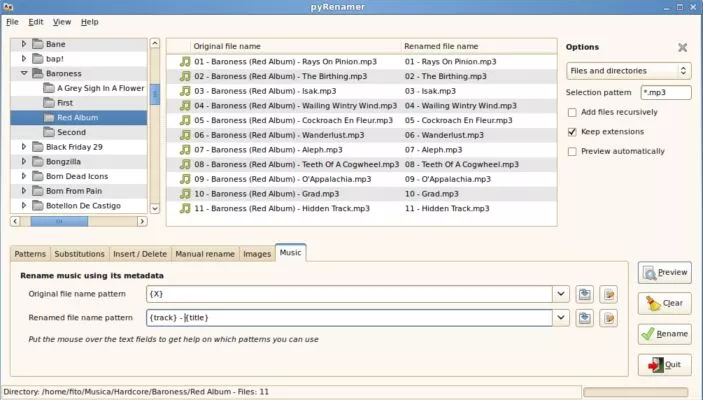Click the edit icon beside Renamed file name pattern
The width and height of the screenshot is (703, 400).
click(x=608, y=318)
